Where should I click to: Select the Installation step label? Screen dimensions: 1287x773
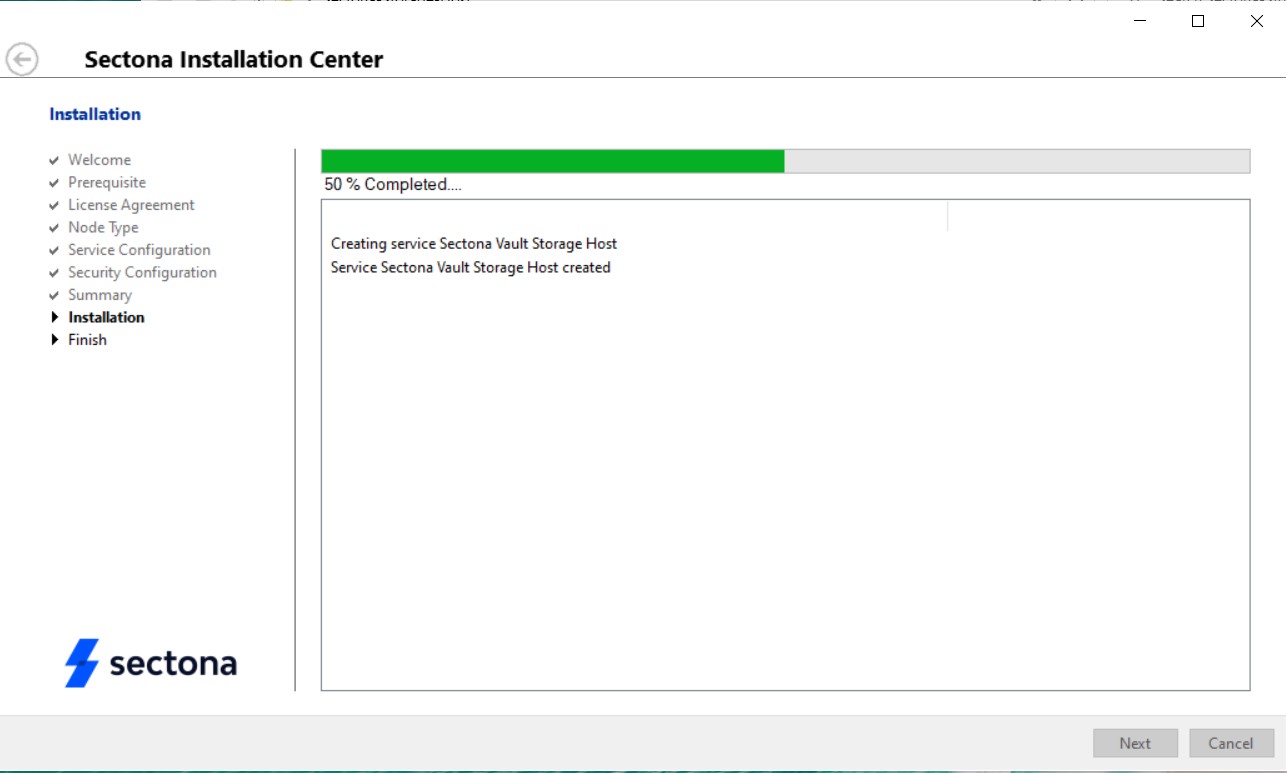[x=106, y=317]
